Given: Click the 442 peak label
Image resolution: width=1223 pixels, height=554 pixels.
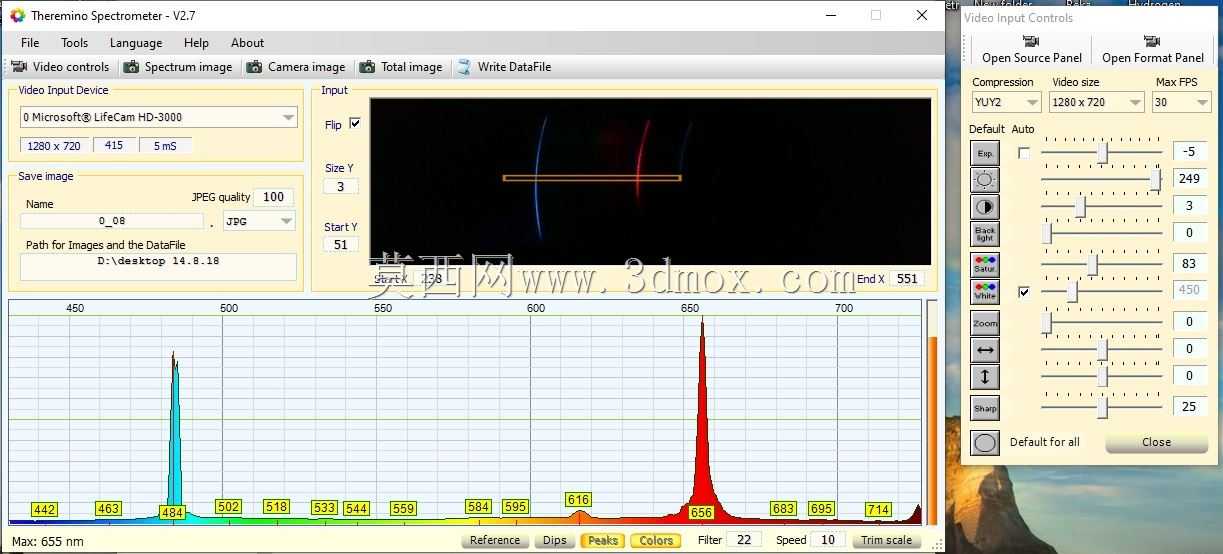Looking at the screenshot, I should coord(44,510).
